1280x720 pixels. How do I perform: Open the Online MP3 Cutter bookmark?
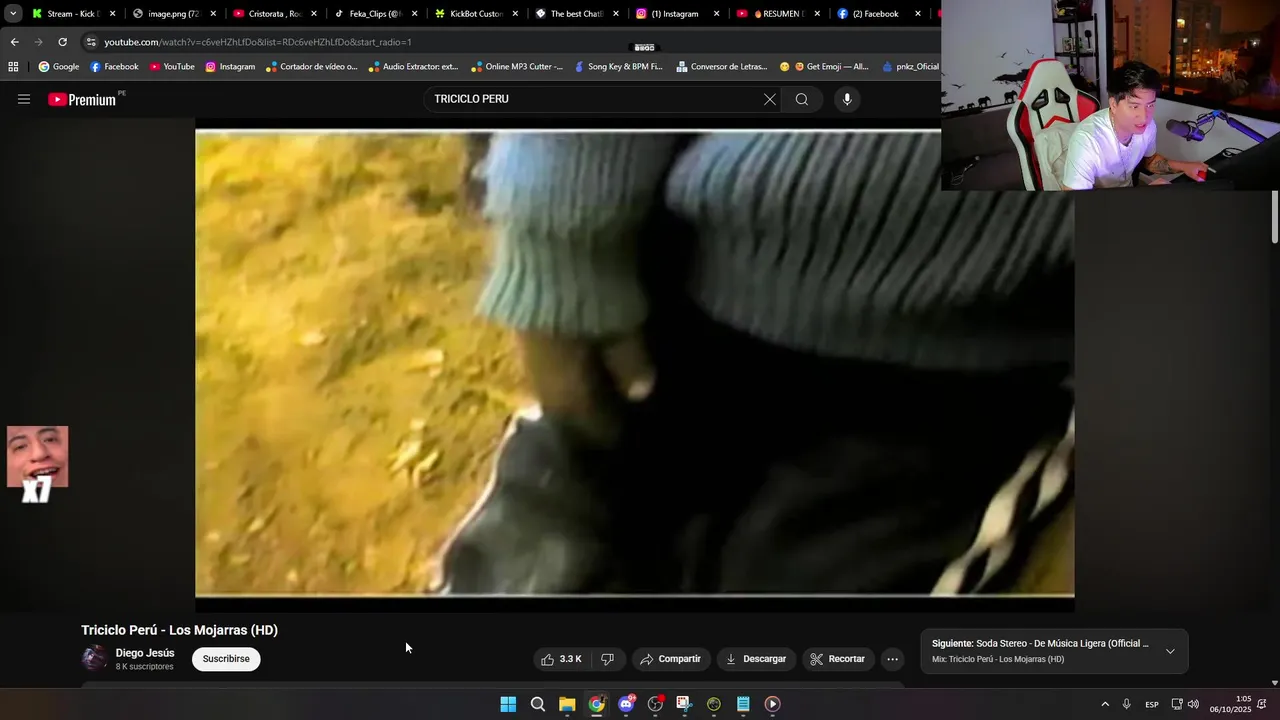coord(517,67)
